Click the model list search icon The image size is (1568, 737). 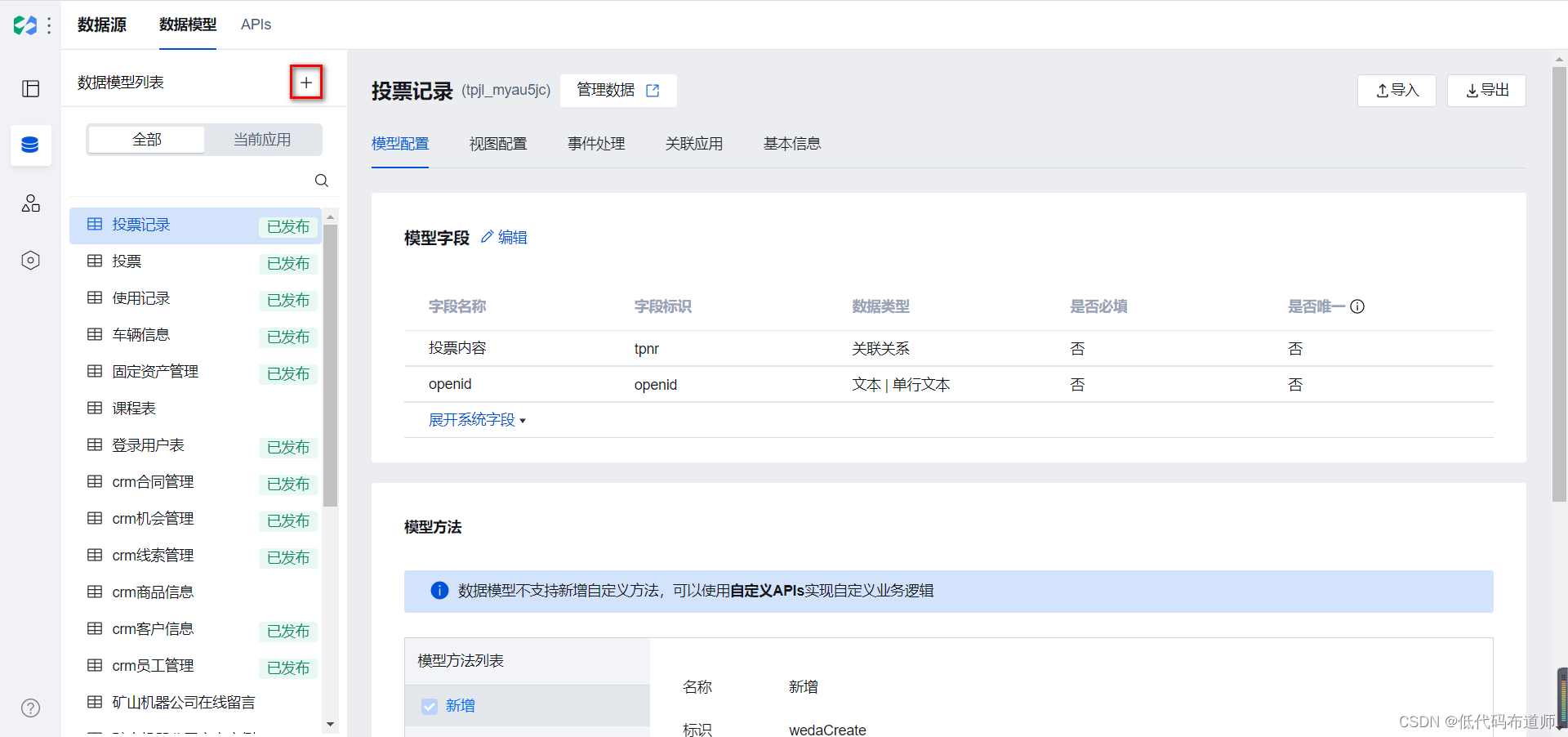[x=322, y=181]
